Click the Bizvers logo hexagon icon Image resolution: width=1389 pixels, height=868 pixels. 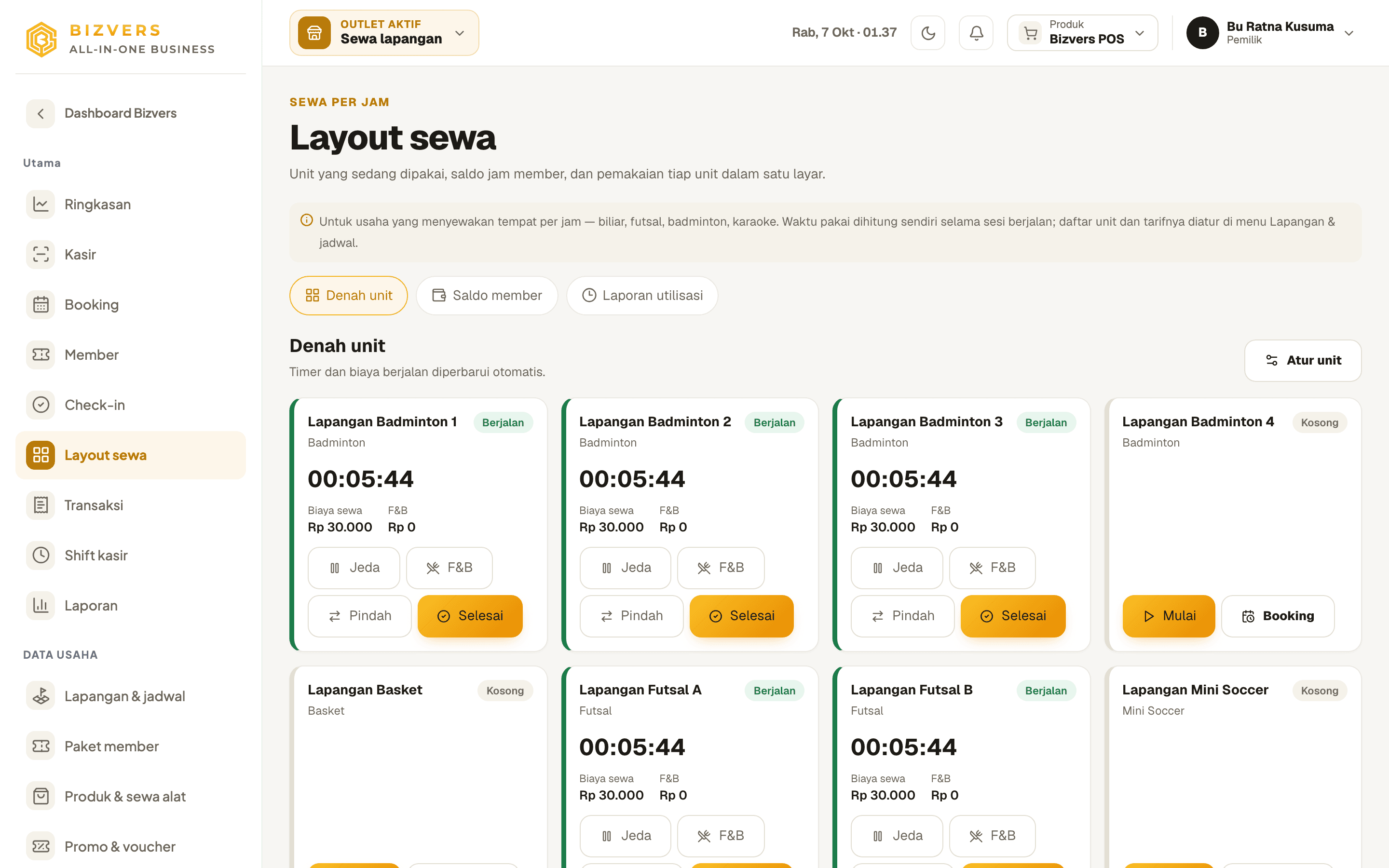[x=41, y=39]
